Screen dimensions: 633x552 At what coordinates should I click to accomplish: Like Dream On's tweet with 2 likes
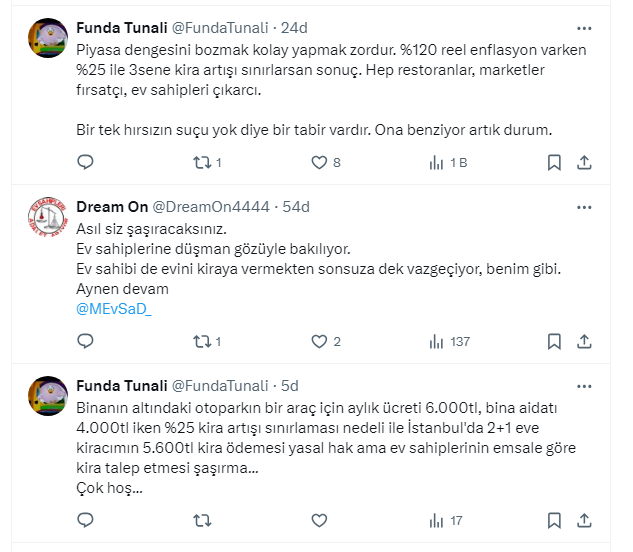coord(319,341)
